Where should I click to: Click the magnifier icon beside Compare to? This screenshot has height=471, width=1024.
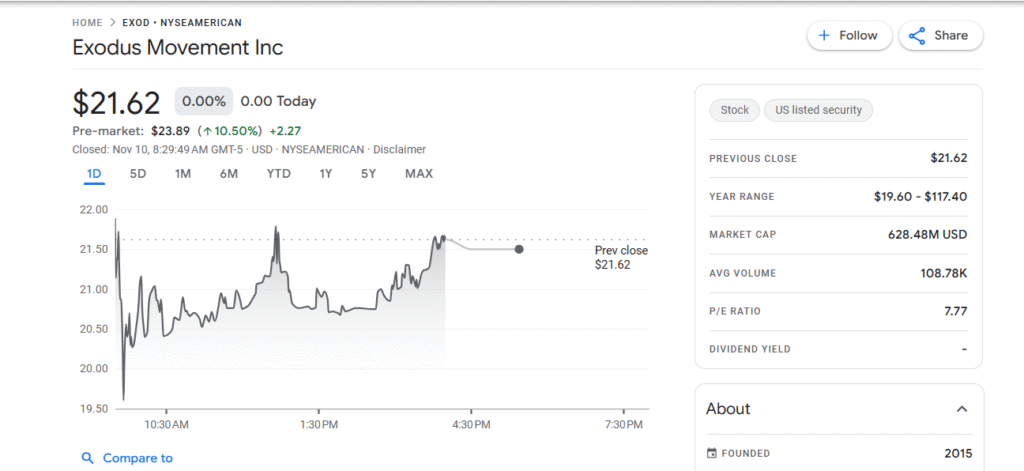[88, 458]
